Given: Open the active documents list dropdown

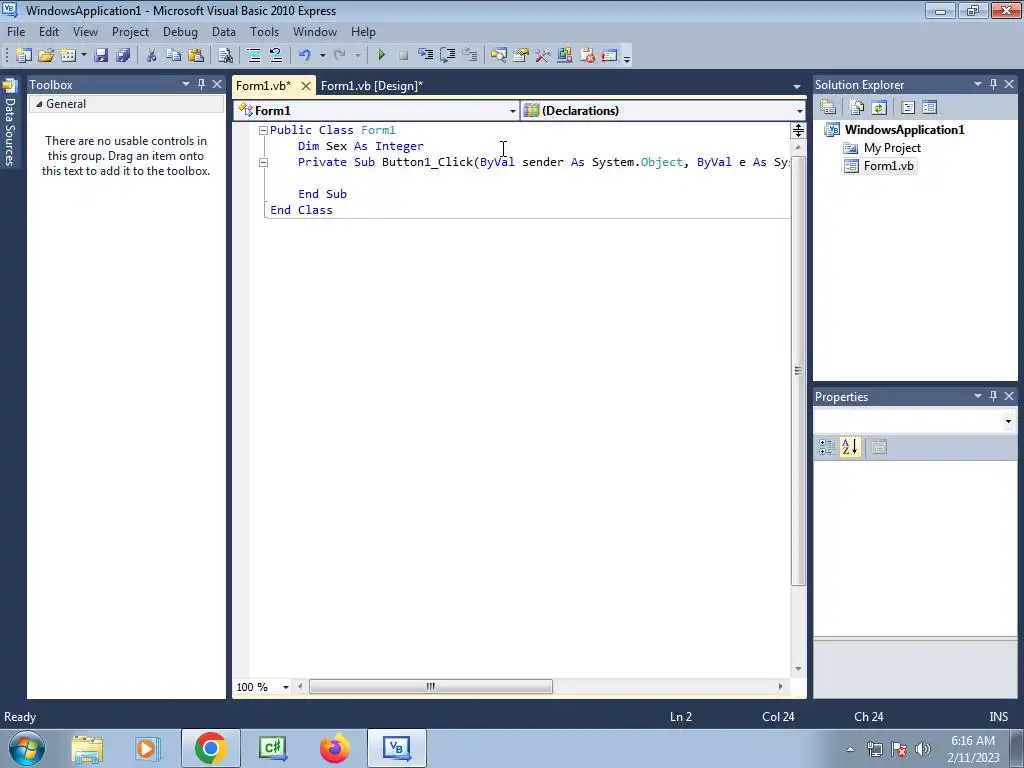Looking at the screenshot, I should click(797, 86).
